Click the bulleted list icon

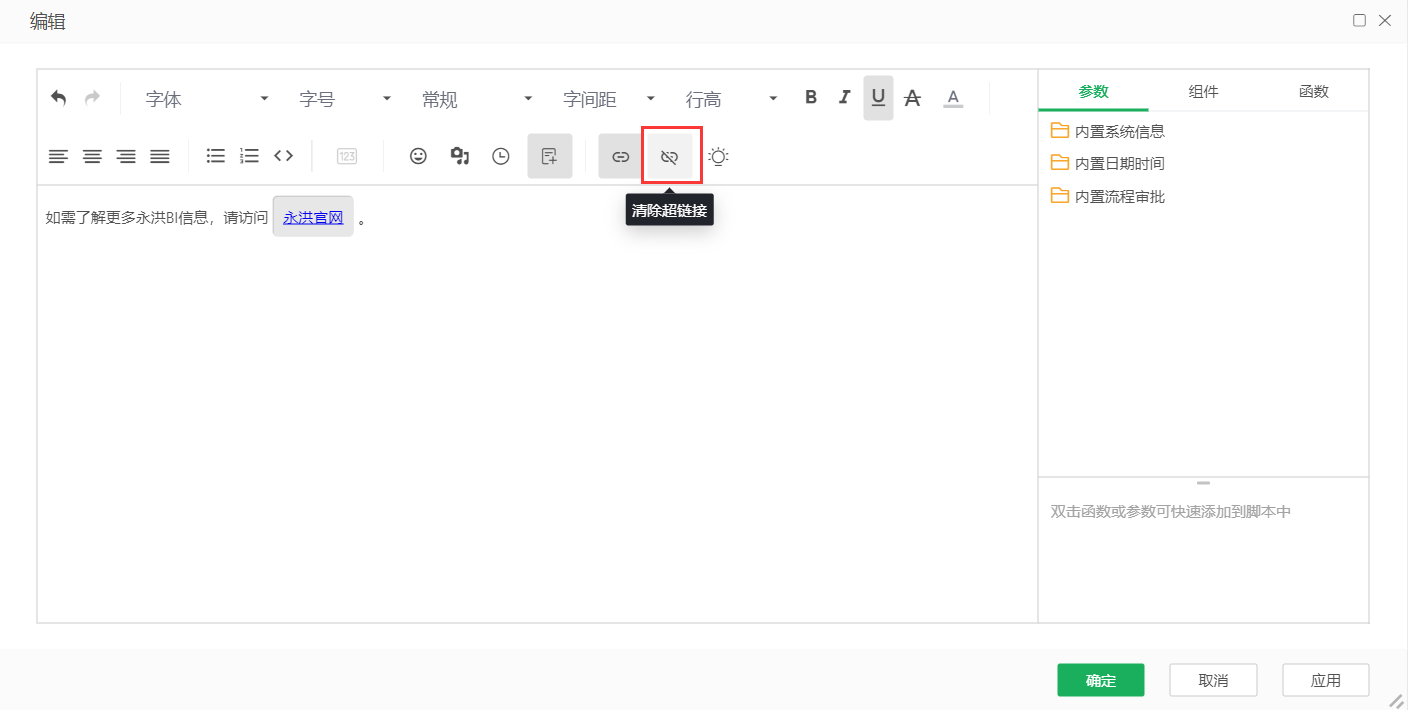[x=215, y=156]
